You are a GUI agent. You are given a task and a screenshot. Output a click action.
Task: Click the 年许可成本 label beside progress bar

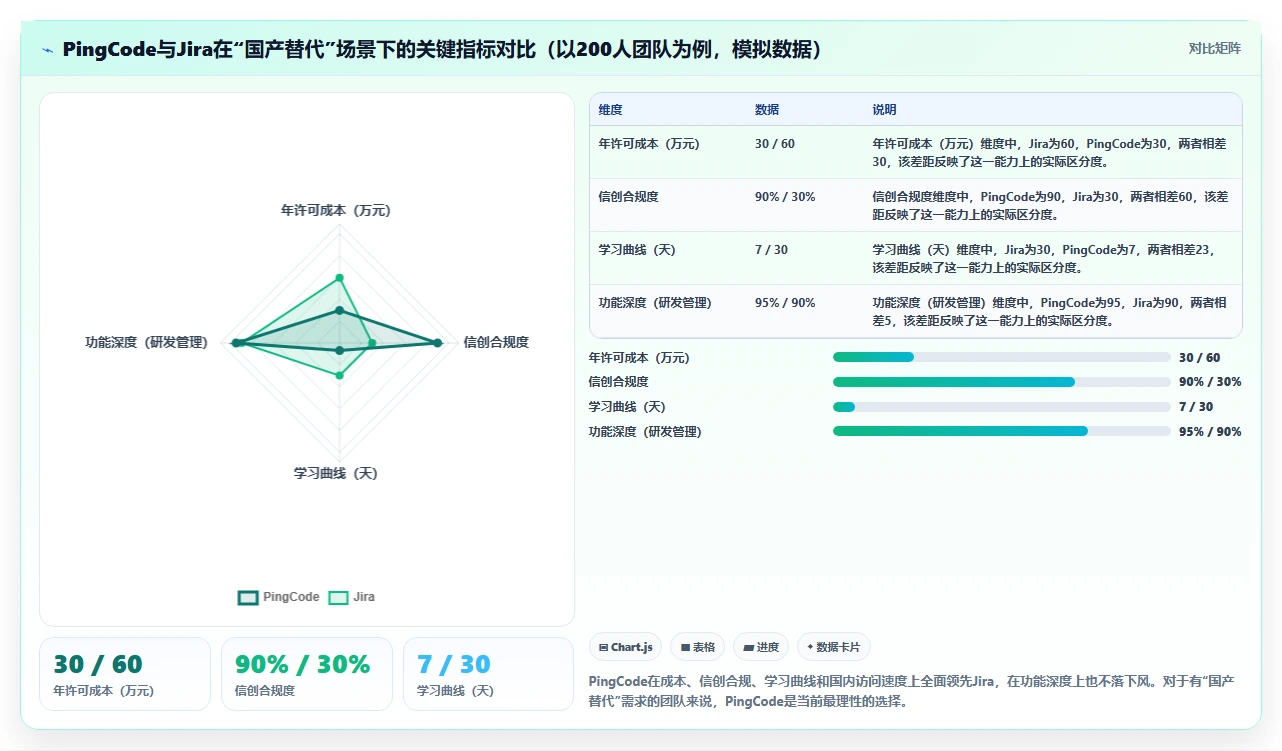639,358
